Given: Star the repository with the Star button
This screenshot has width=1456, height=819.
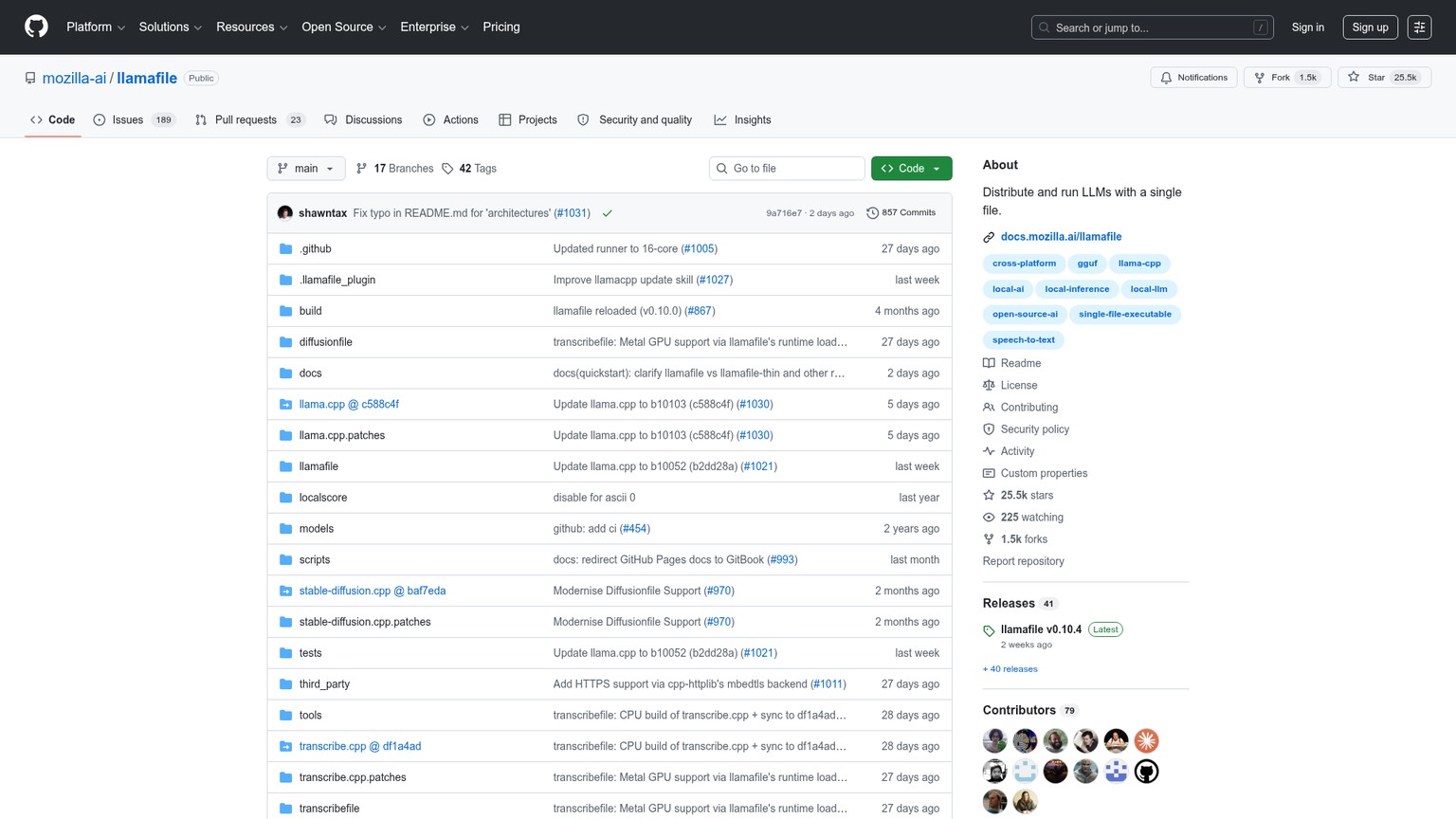Looking at the screenshot, I should 1384,78.
